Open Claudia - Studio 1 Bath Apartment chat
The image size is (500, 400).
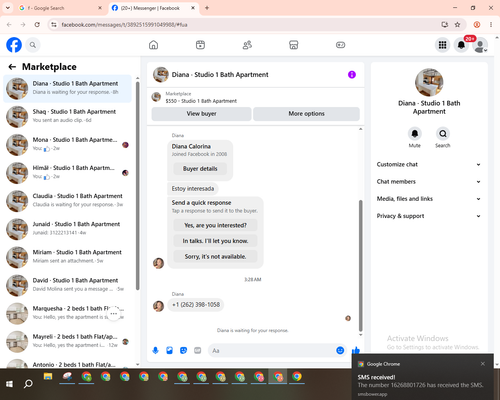[x=67, y=201]
